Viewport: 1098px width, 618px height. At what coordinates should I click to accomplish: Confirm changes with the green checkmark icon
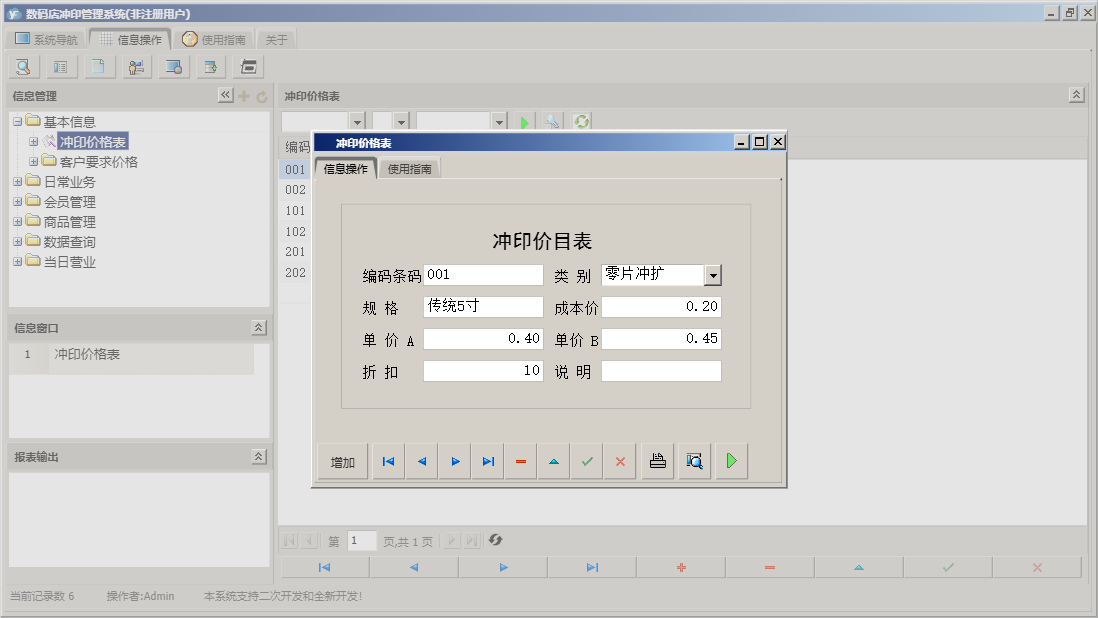pos(587,460)
